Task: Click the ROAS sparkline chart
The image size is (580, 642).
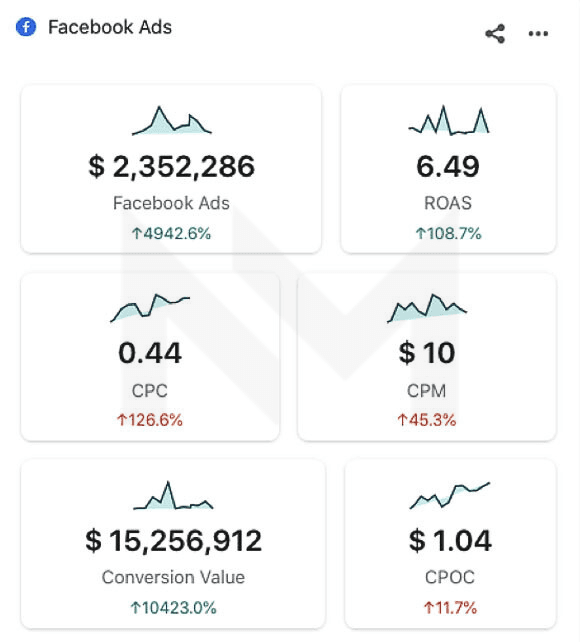Action: click(x=449, y=120)
